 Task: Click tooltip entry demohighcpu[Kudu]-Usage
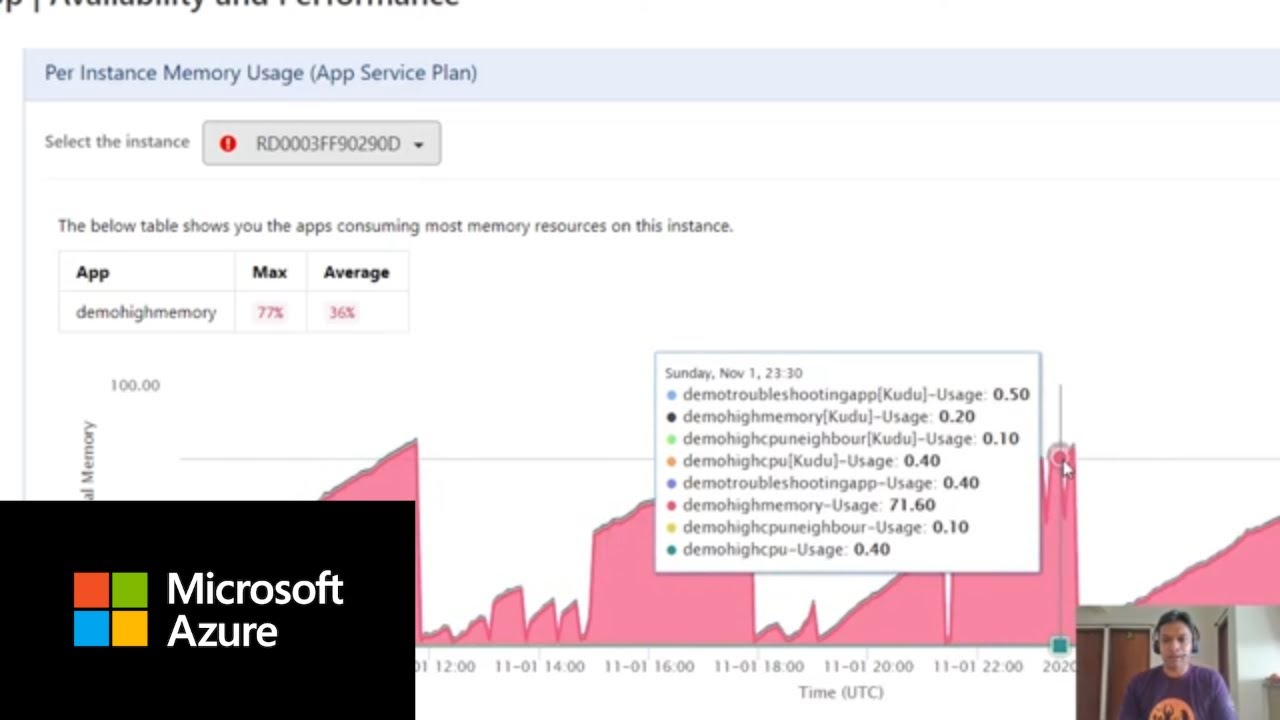point(802,460)
